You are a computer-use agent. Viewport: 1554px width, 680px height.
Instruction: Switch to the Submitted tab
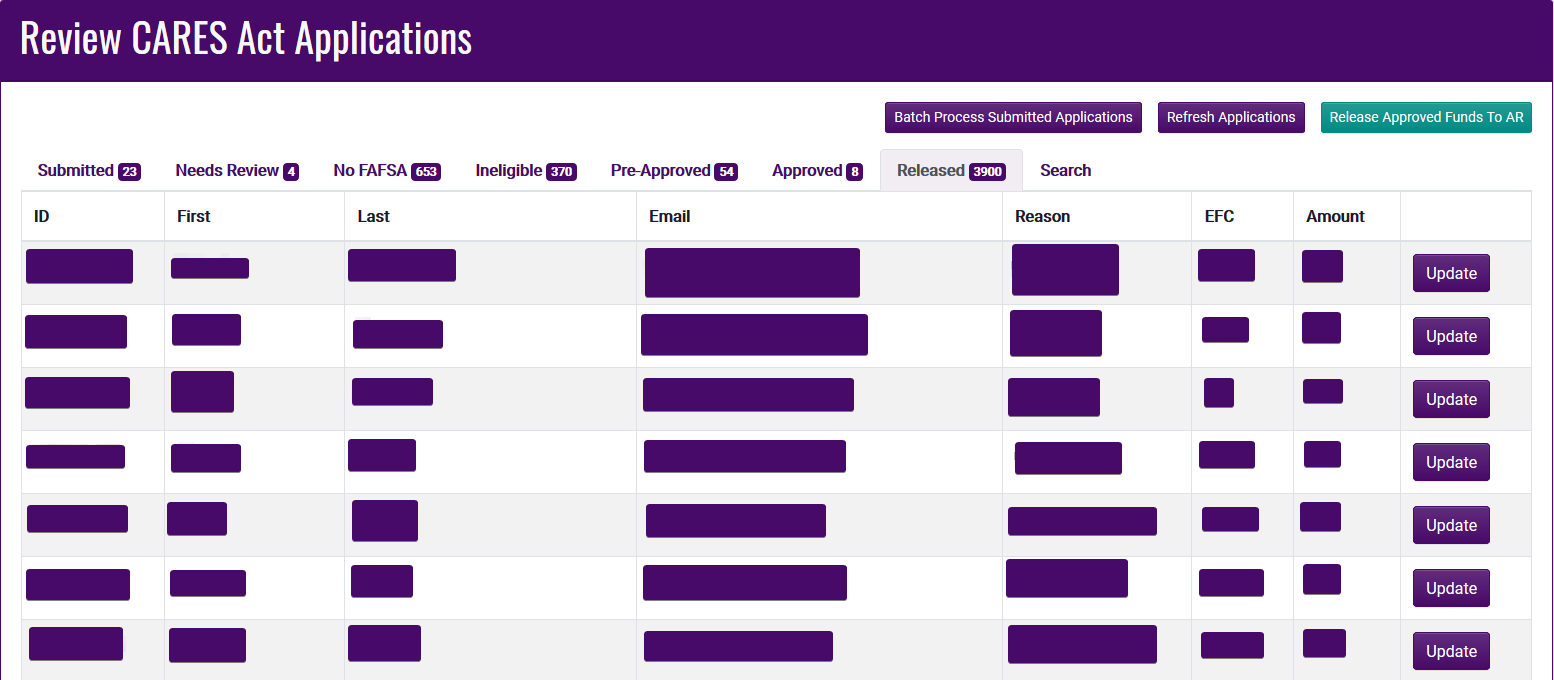88,171
